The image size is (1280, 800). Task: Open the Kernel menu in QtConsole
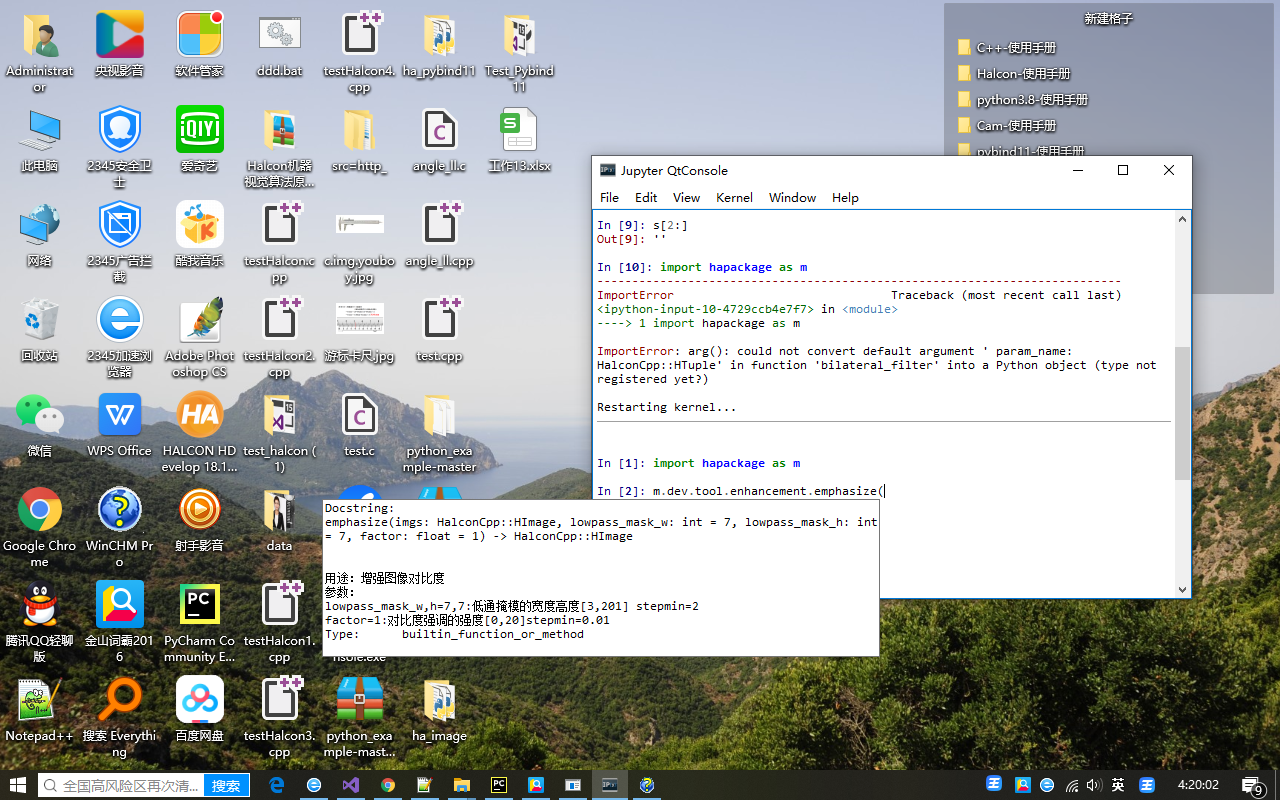pos(734,197)
